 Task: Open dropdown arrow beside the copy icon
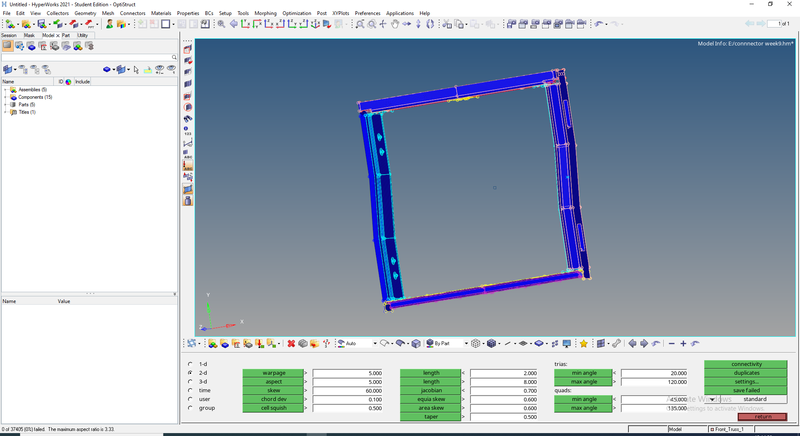pos(467,24)
